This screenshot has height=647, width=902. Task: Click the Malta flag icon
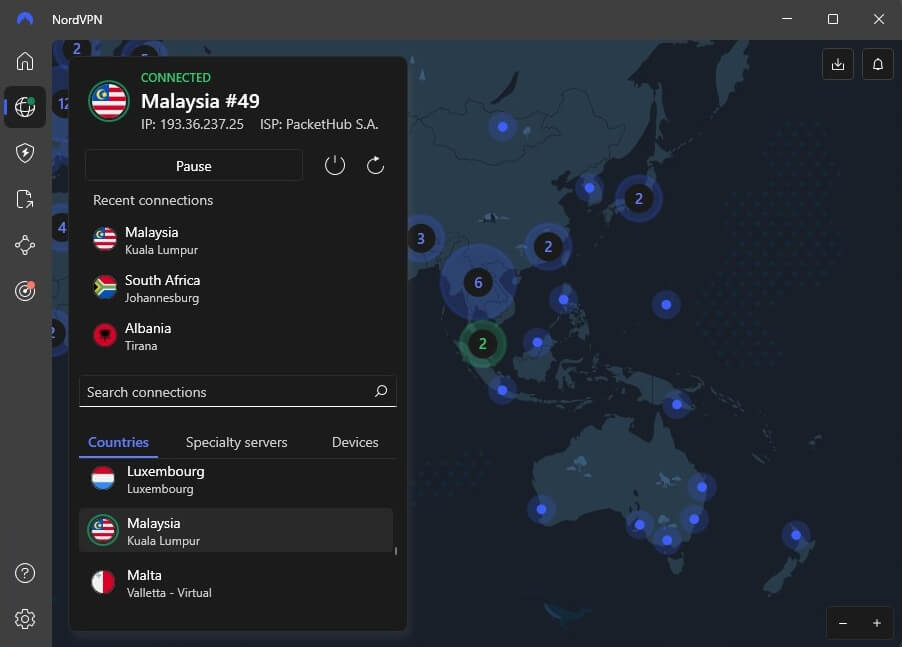coord(103,582)
